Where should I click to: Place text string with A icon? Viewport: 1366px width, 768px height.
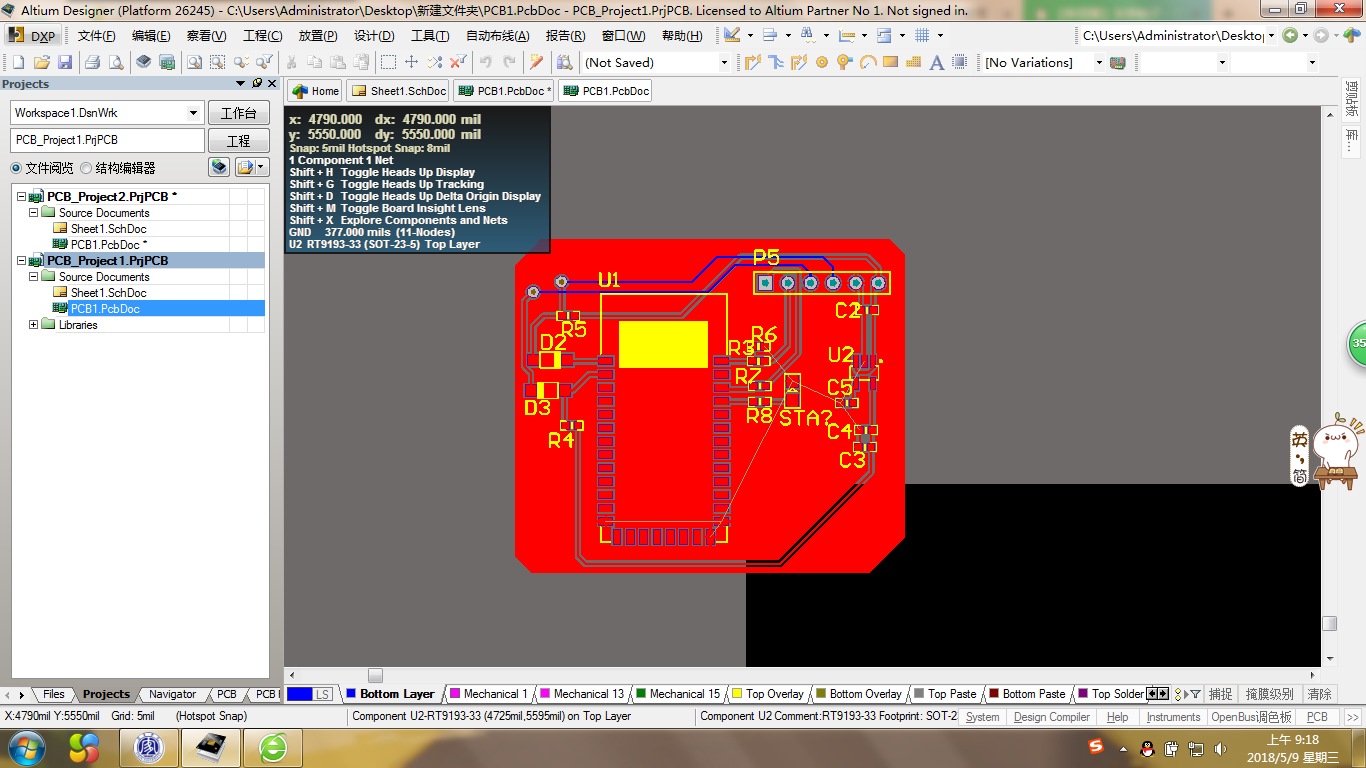tap(937, 62)
